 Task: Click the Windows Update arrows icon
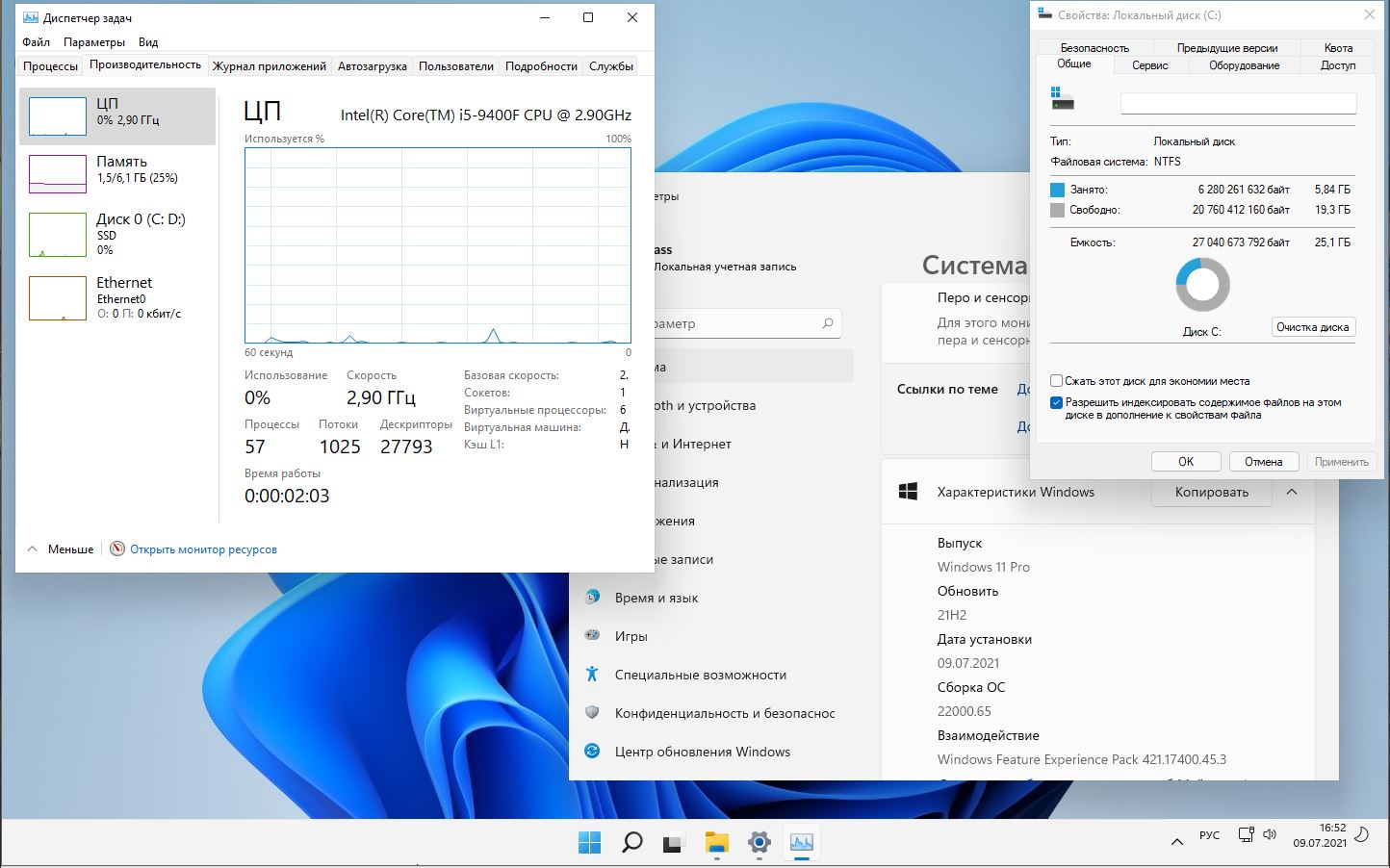pyautogui.click(x=593, y=751)
